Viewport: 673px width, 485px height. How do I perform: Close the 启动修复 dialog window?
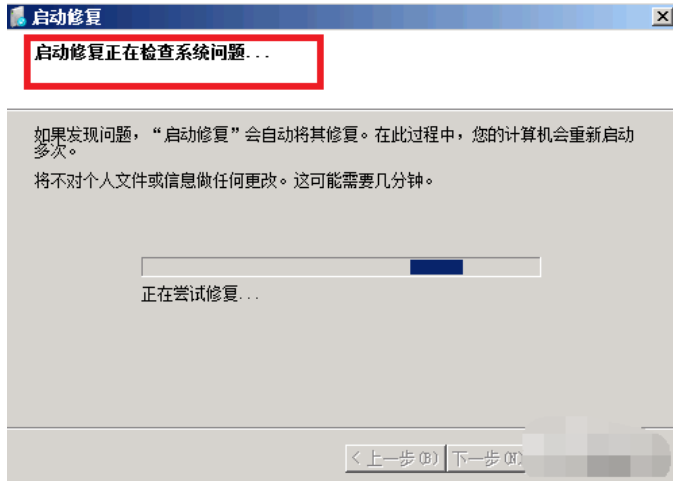point(662,17)
